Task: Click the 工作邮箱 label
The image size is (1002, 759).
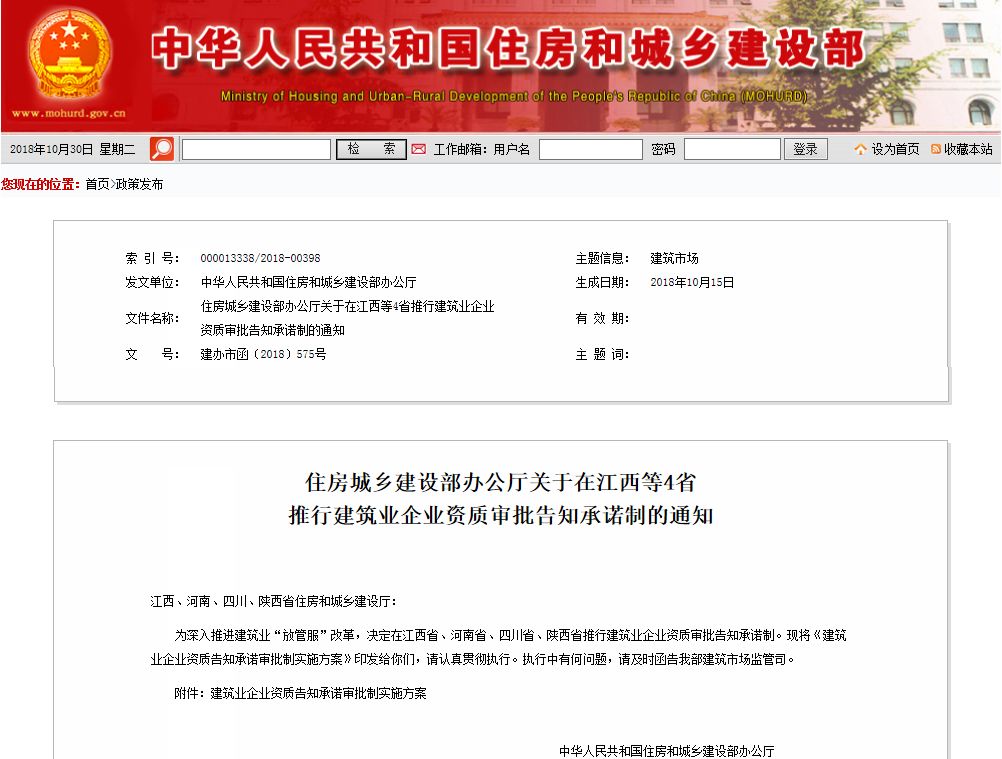Action: [x=460, y=150]
